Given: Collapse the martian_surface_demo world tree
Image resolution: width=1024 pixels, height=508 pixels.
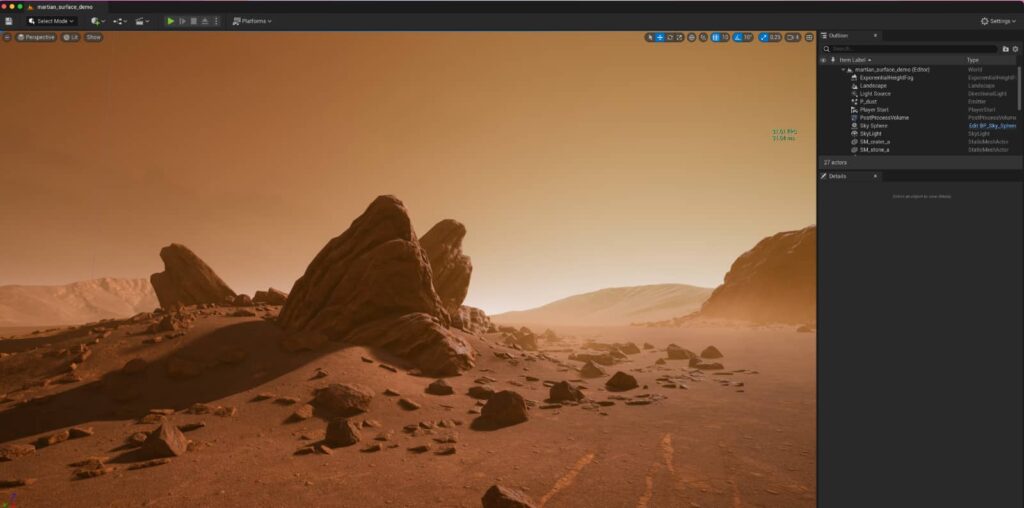Looking at the screenshot, I should tap(843, 70).
